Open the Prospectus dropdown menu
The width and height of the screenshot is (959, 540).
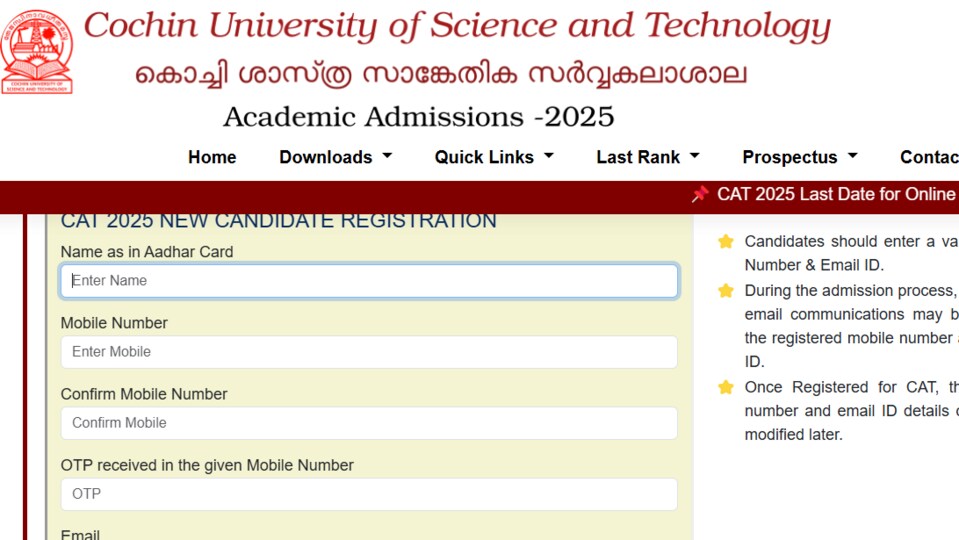click(799, 157)
